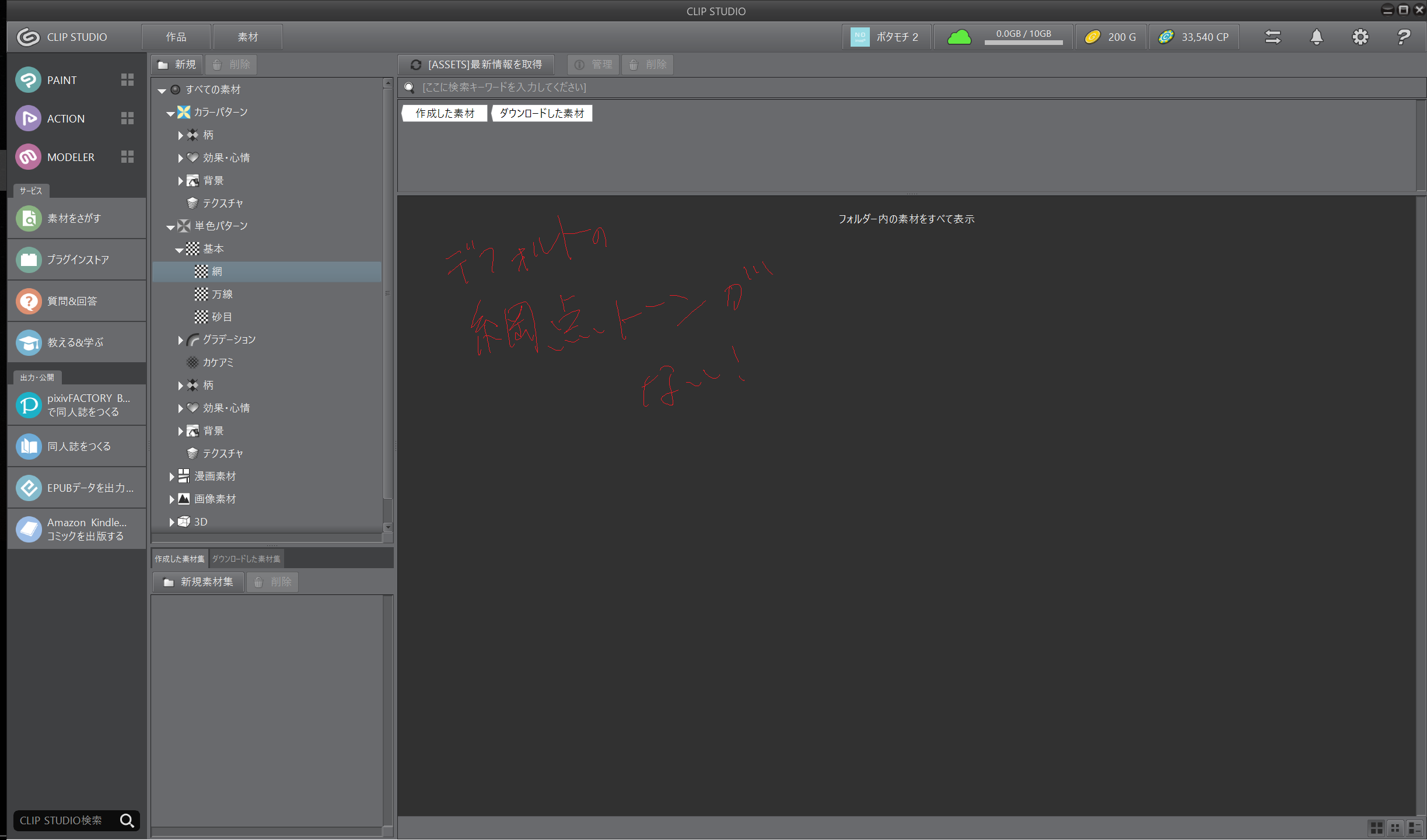Click the material search keyword field
The height and width of the screenshot is (840, 1427).
point(700,87)
